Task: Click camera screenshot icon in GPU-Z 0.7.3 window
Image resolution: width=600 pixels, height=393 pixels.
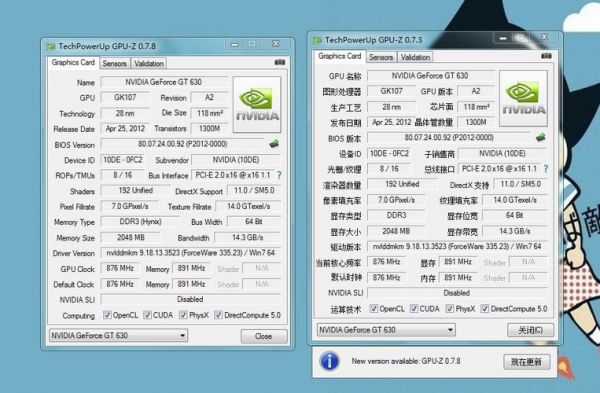Action: (x=546, y=56)
